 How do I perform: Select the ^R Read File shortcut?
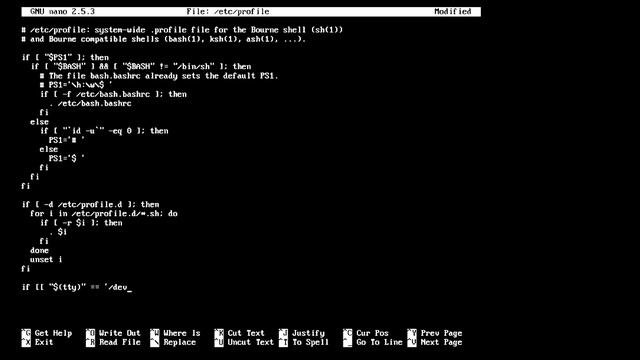coord(113,342)
